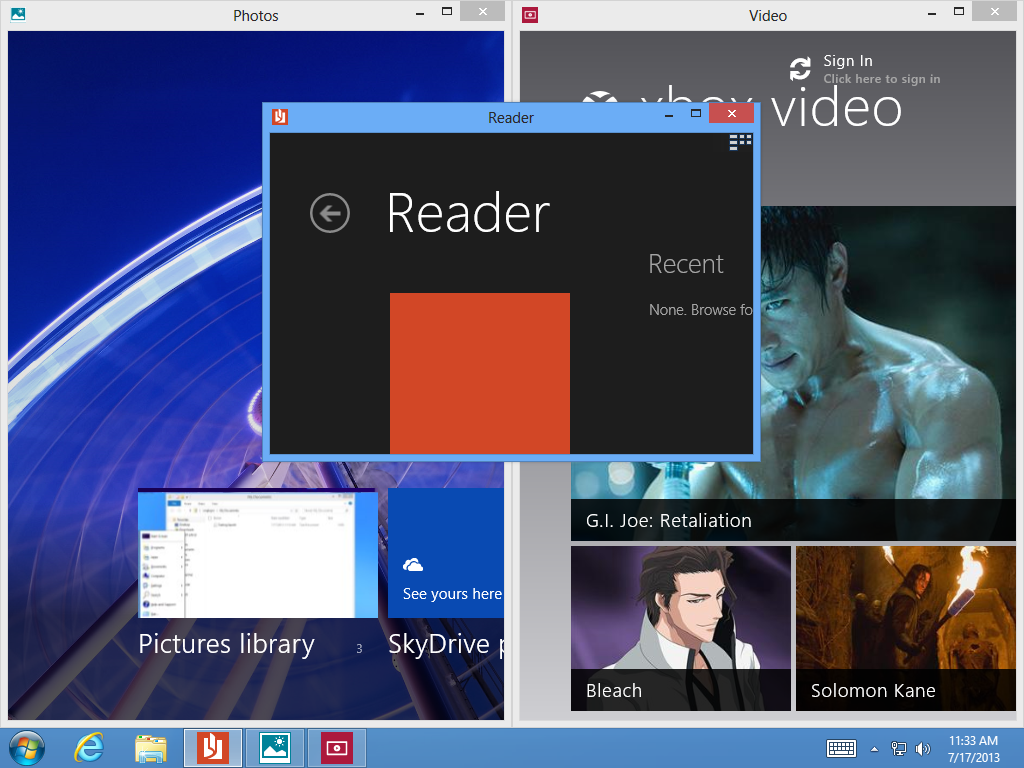Open the Bleach video tile
This screenshot has width=1024, height=768.
680,628
